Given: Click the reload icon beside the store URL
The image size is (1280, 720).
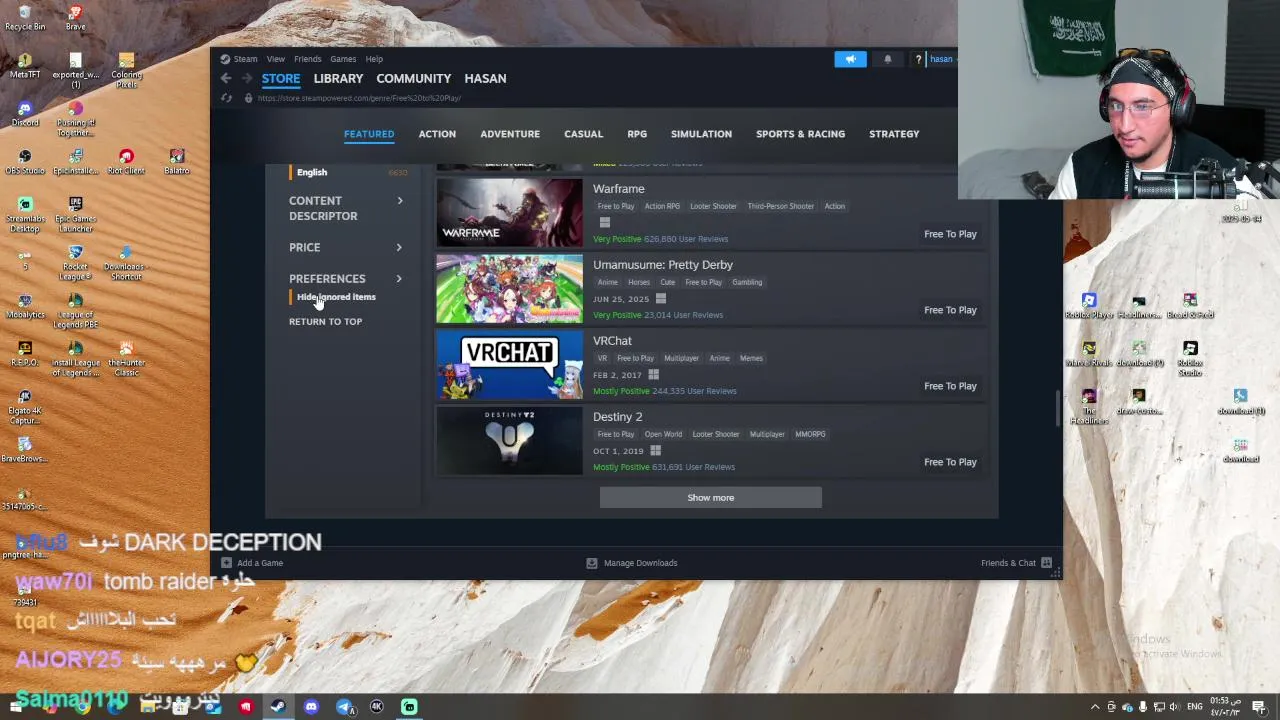Looking at the screenshot, I should 226,98.
